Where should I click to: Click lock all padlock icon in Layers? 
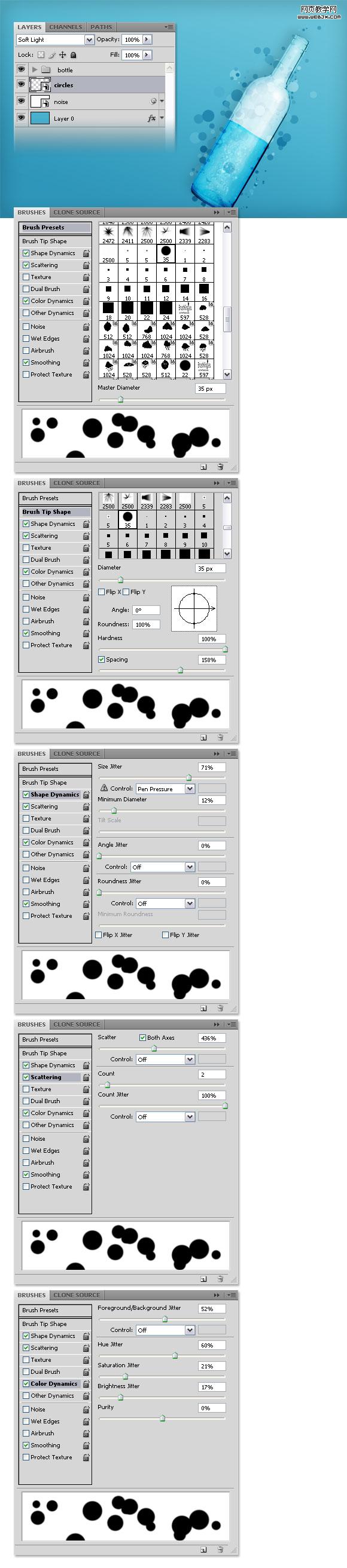[x=72, y=55]
